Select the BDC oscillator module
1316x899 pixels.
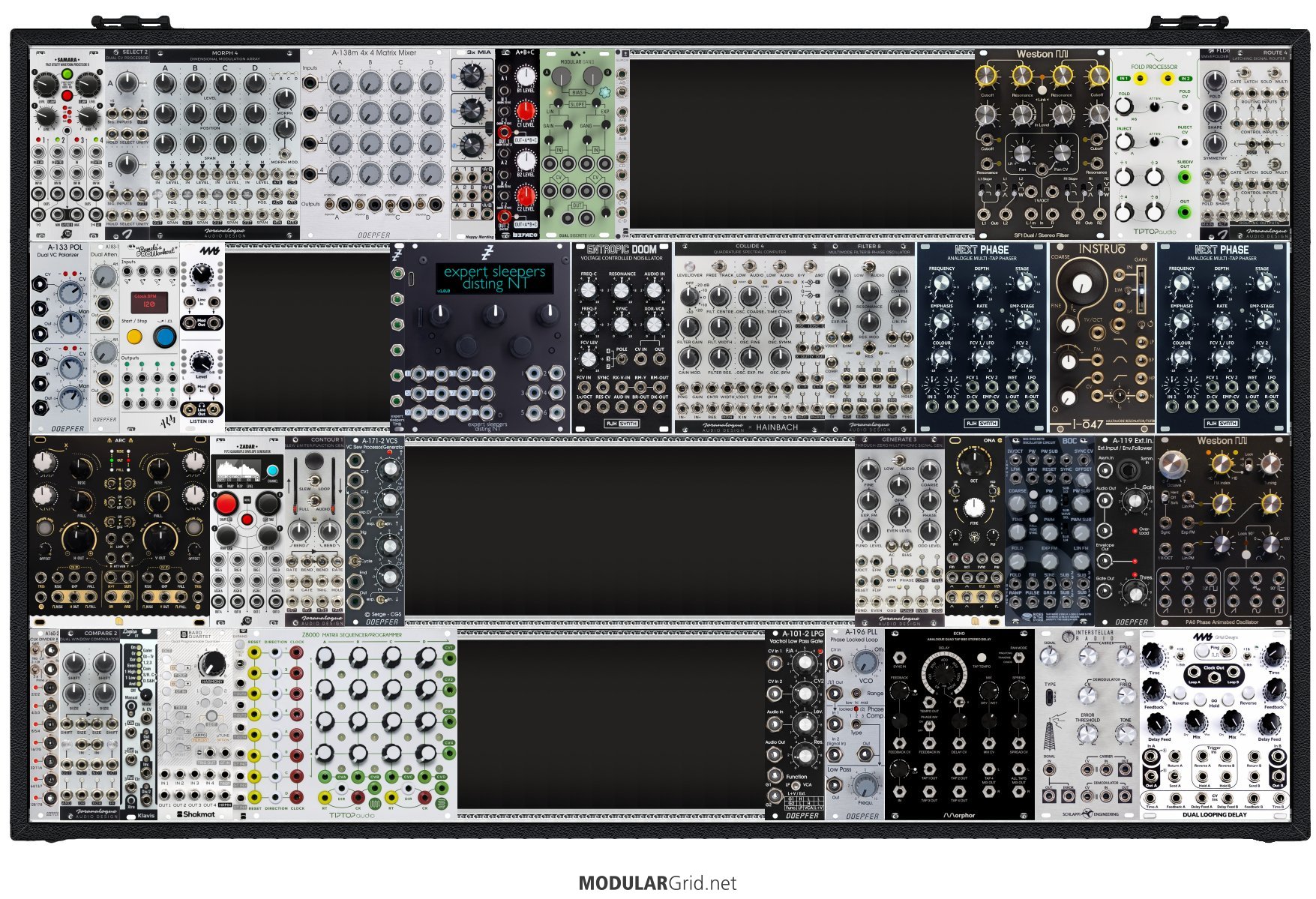(1050, 531)
